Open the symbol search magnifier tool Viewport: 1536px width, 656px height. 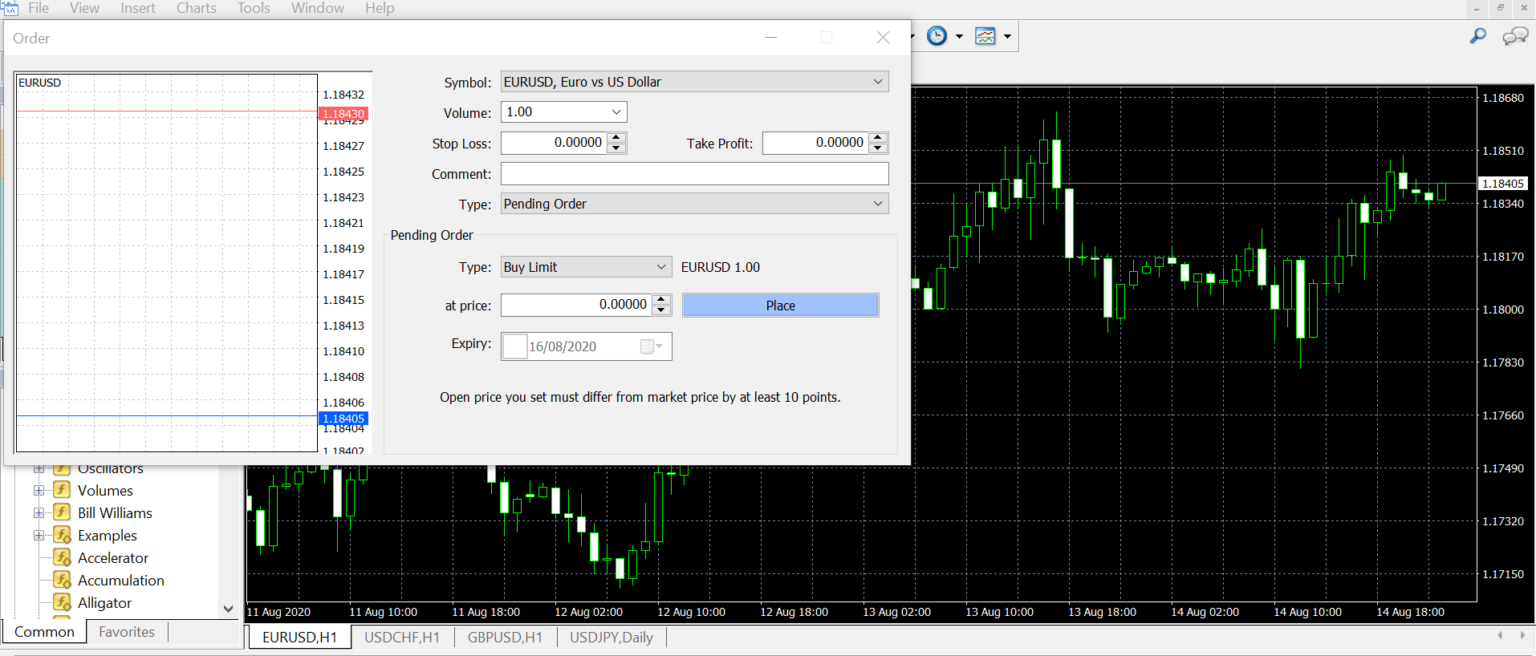pos(1478,35)
